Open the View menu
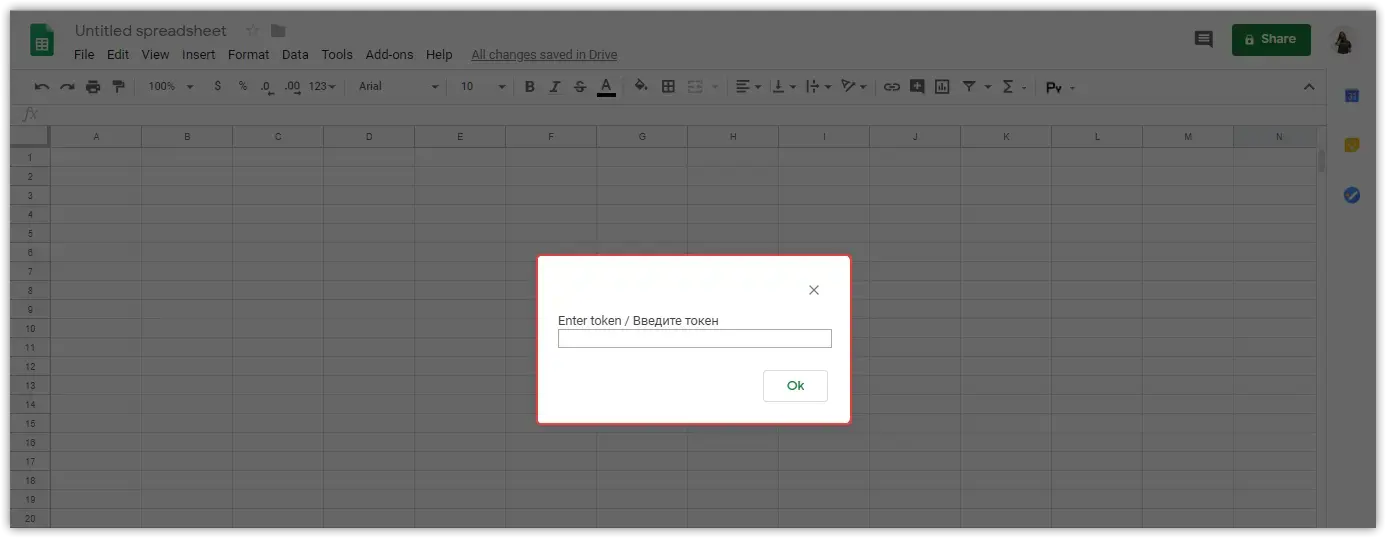The image size is (1386, 538). [155, 55]
